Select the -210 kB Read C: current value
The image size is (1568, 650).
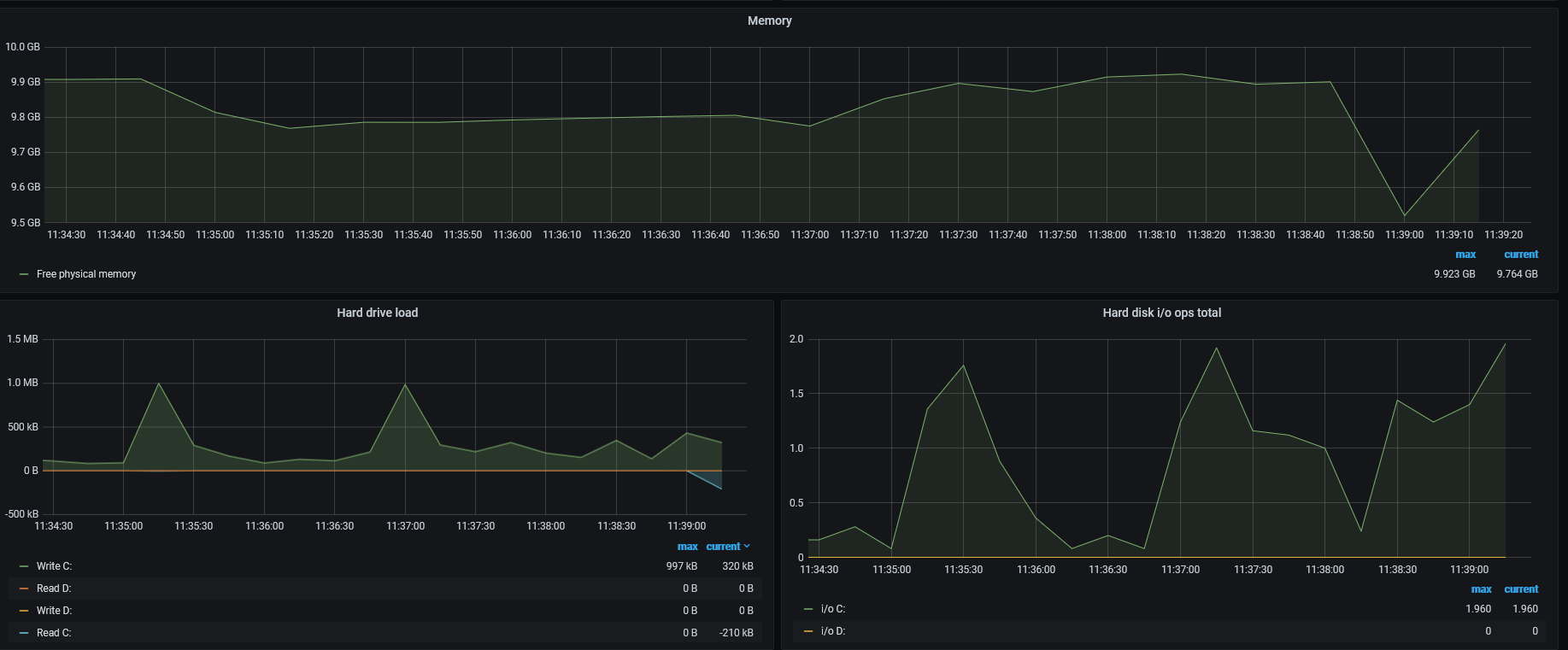point(736,633)
